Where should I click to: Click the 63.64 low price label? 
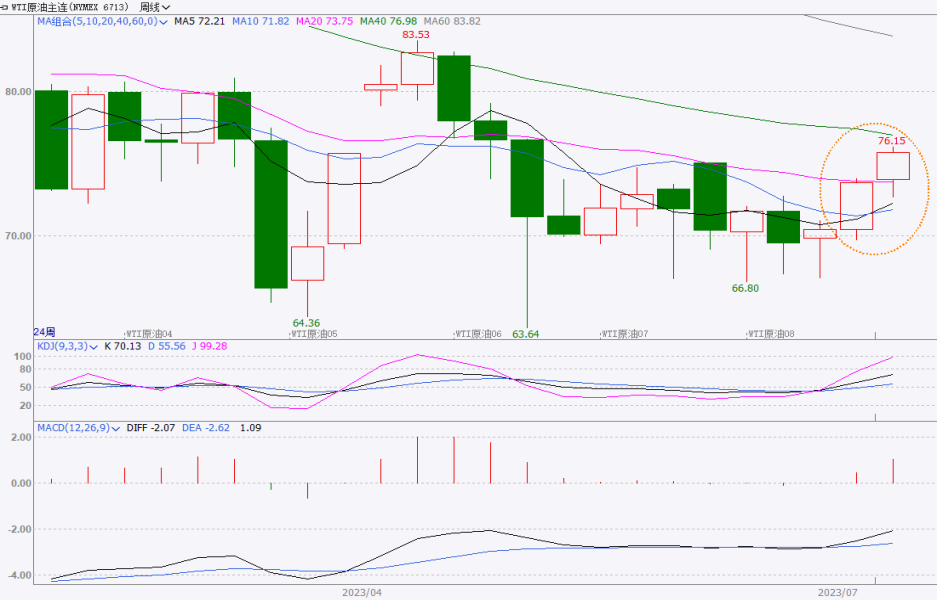click(x=526, y=334)
